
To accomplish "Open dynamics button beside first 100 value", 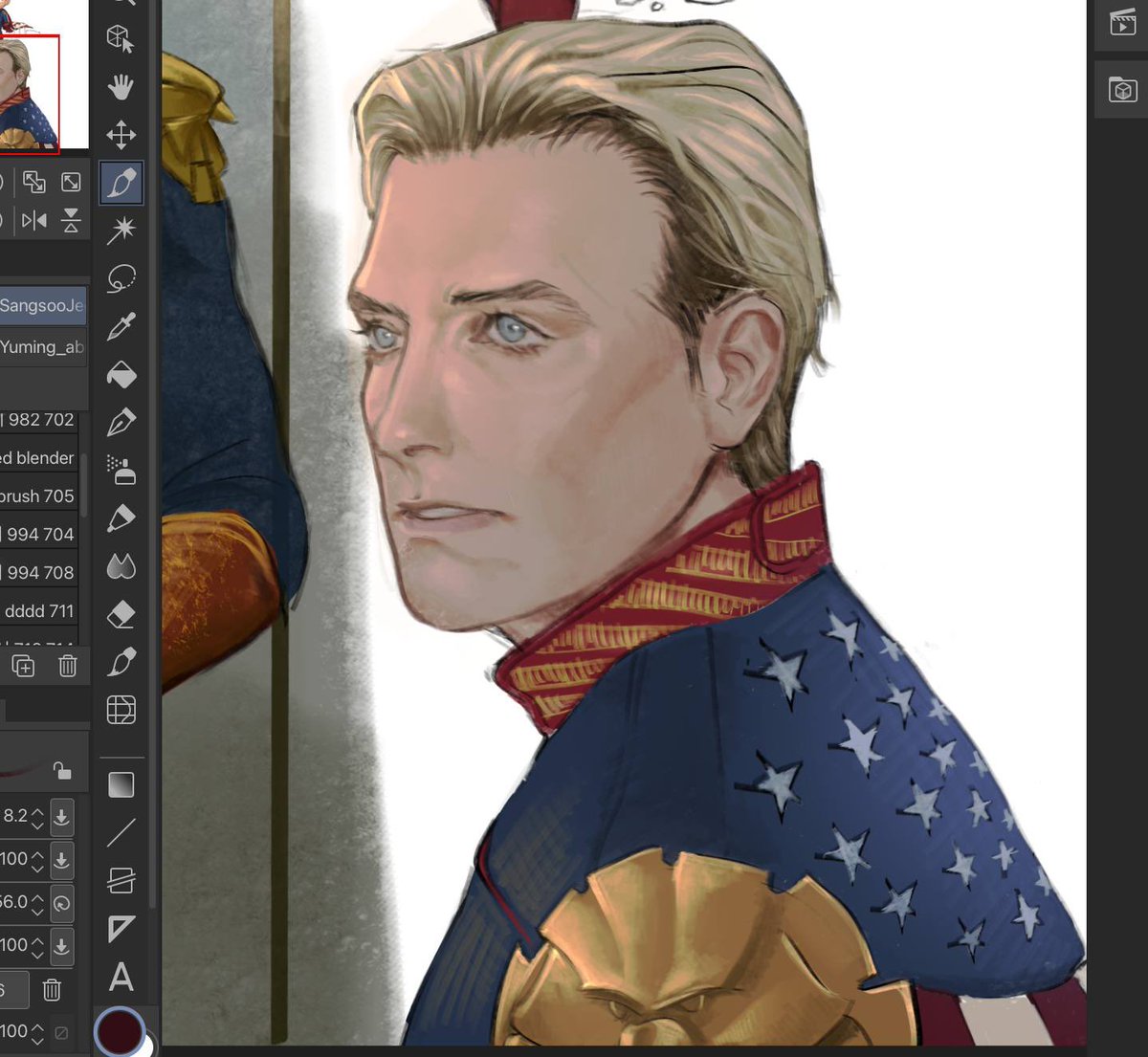I will tap(61, 859).
